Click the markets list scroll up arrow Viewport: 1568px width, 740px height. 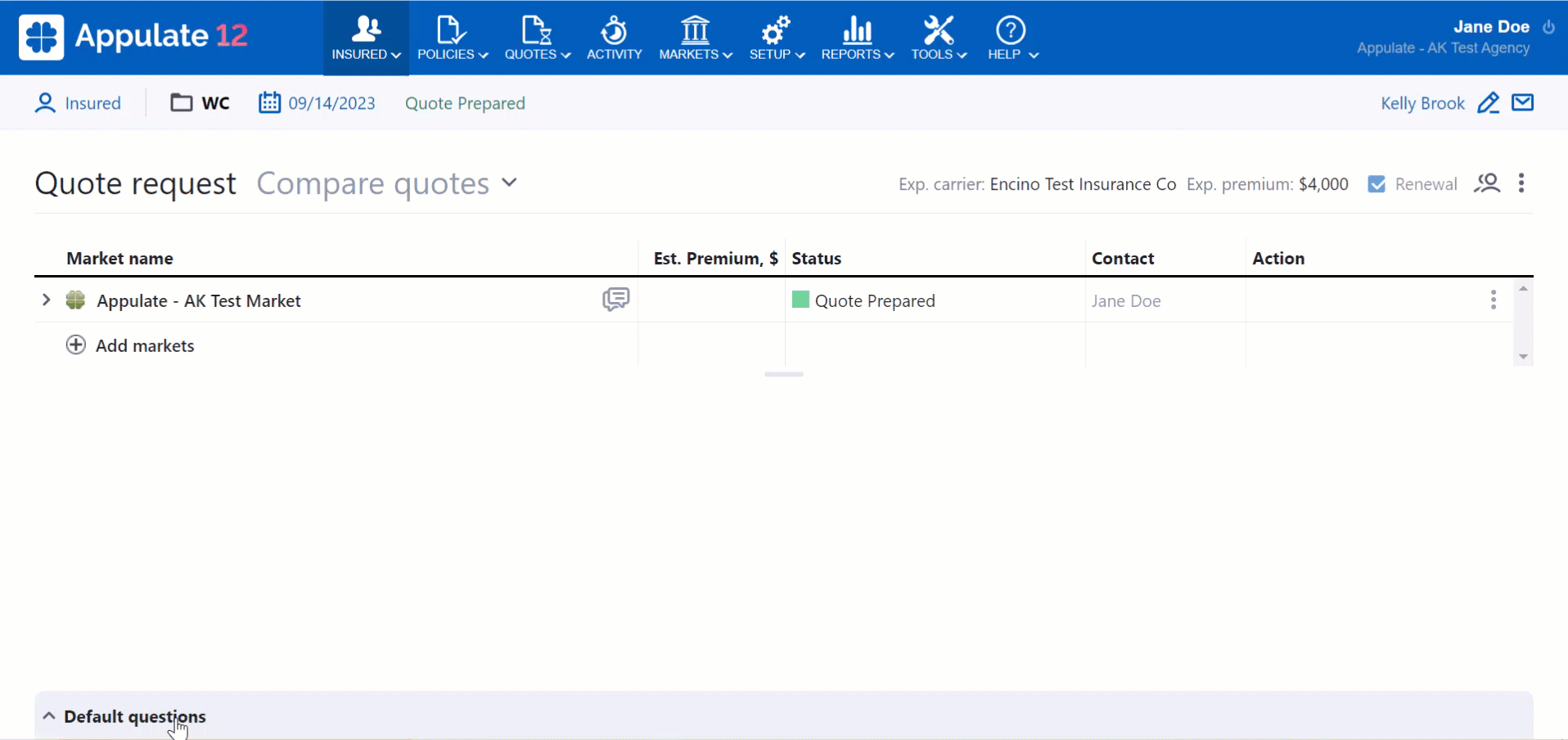1523,288
